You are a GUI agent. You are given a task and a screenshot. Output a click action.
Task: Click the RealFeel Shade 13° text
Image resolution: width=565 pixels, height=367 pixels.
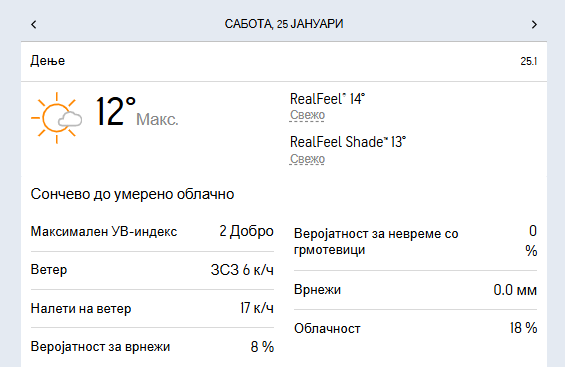[348, 142]
